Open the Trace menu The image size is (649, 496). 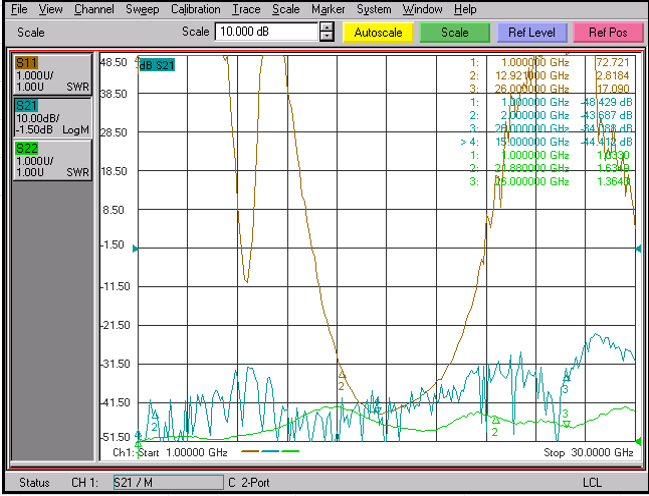(x=246, y=9)
